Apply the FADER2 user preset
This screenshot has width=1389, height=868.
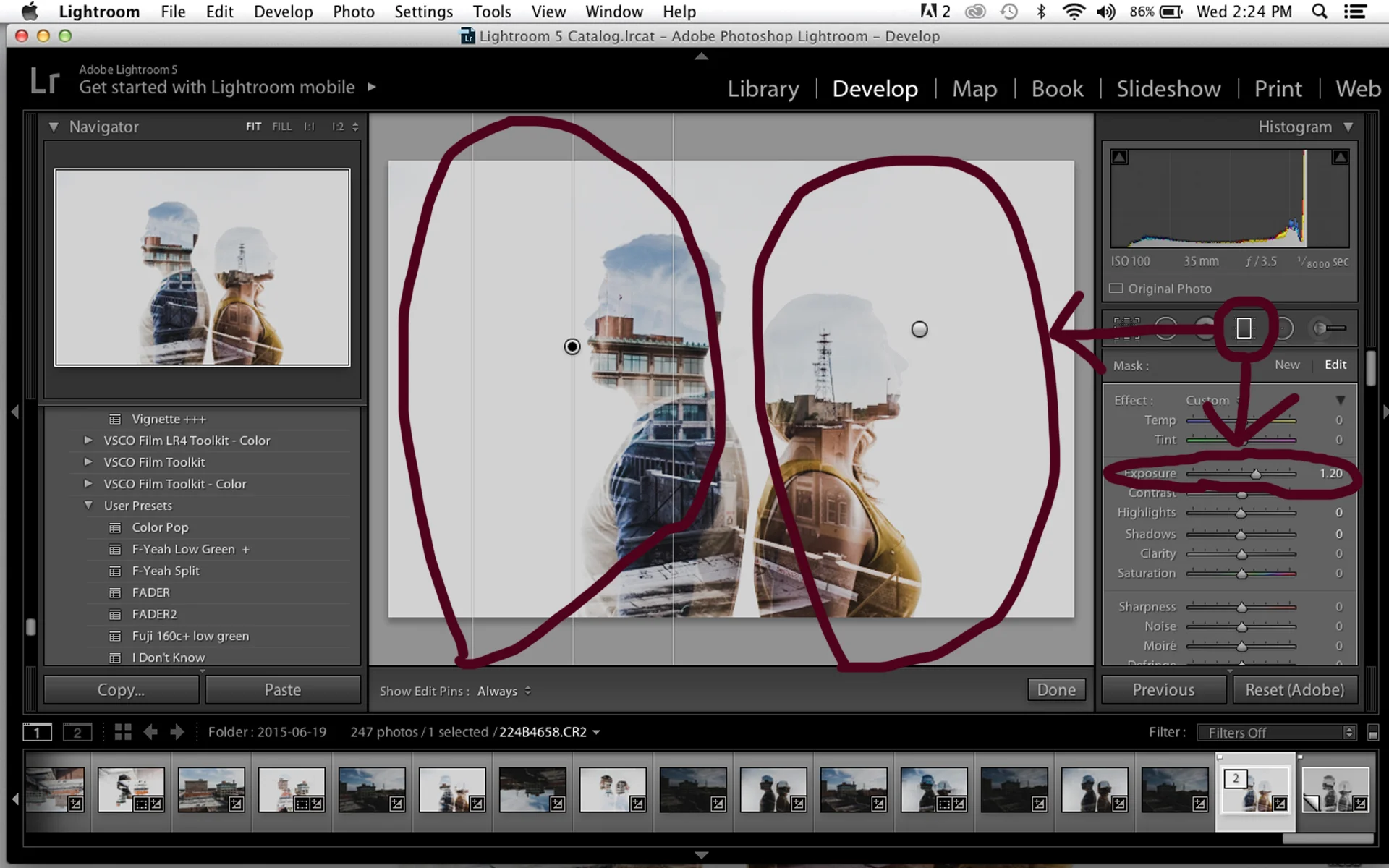(154, 614)
